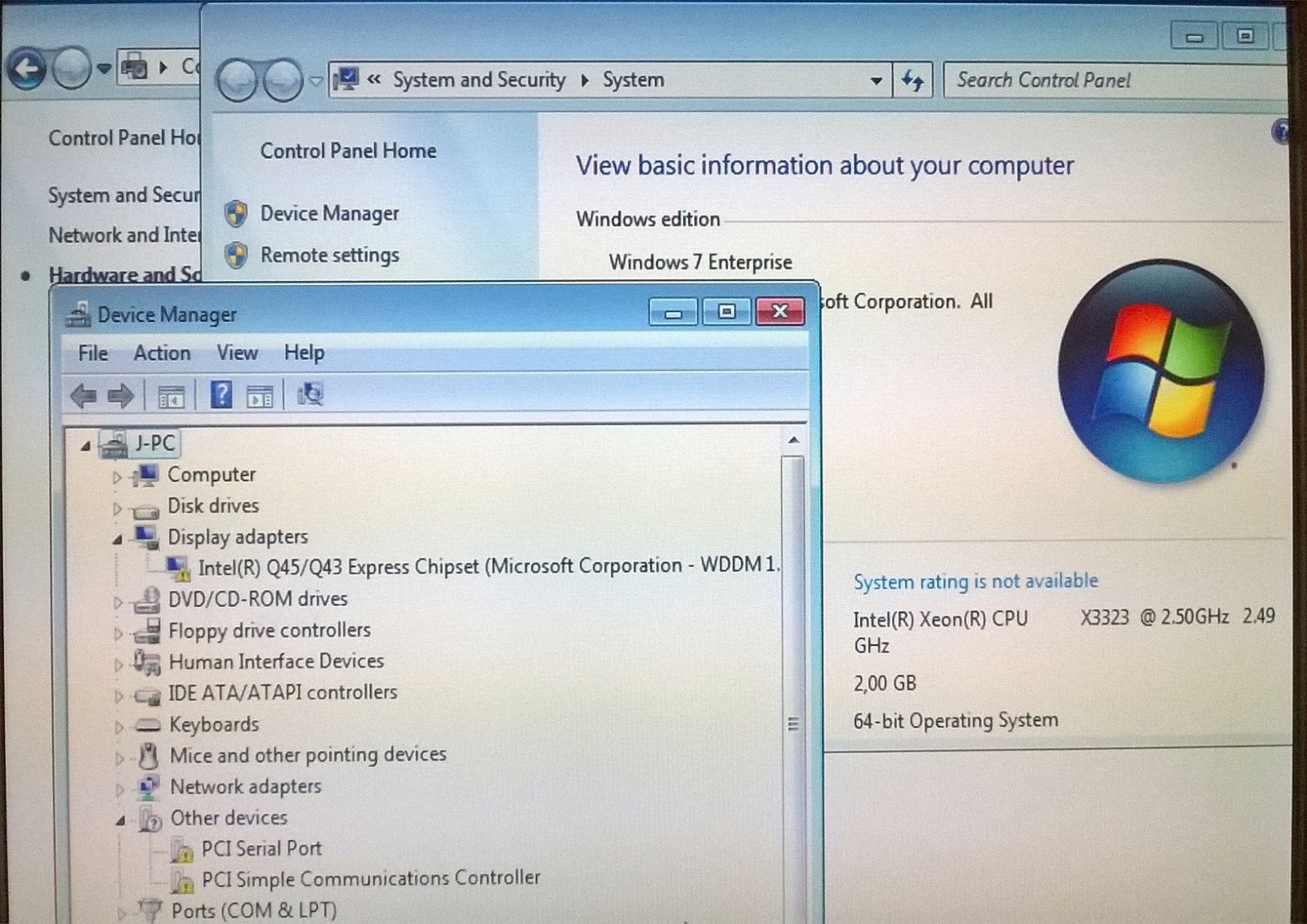This screenshot has height=924, width=1307.
Task: Expand the DVD/CD-ROM drives node
Action: (x=118, y=603)
